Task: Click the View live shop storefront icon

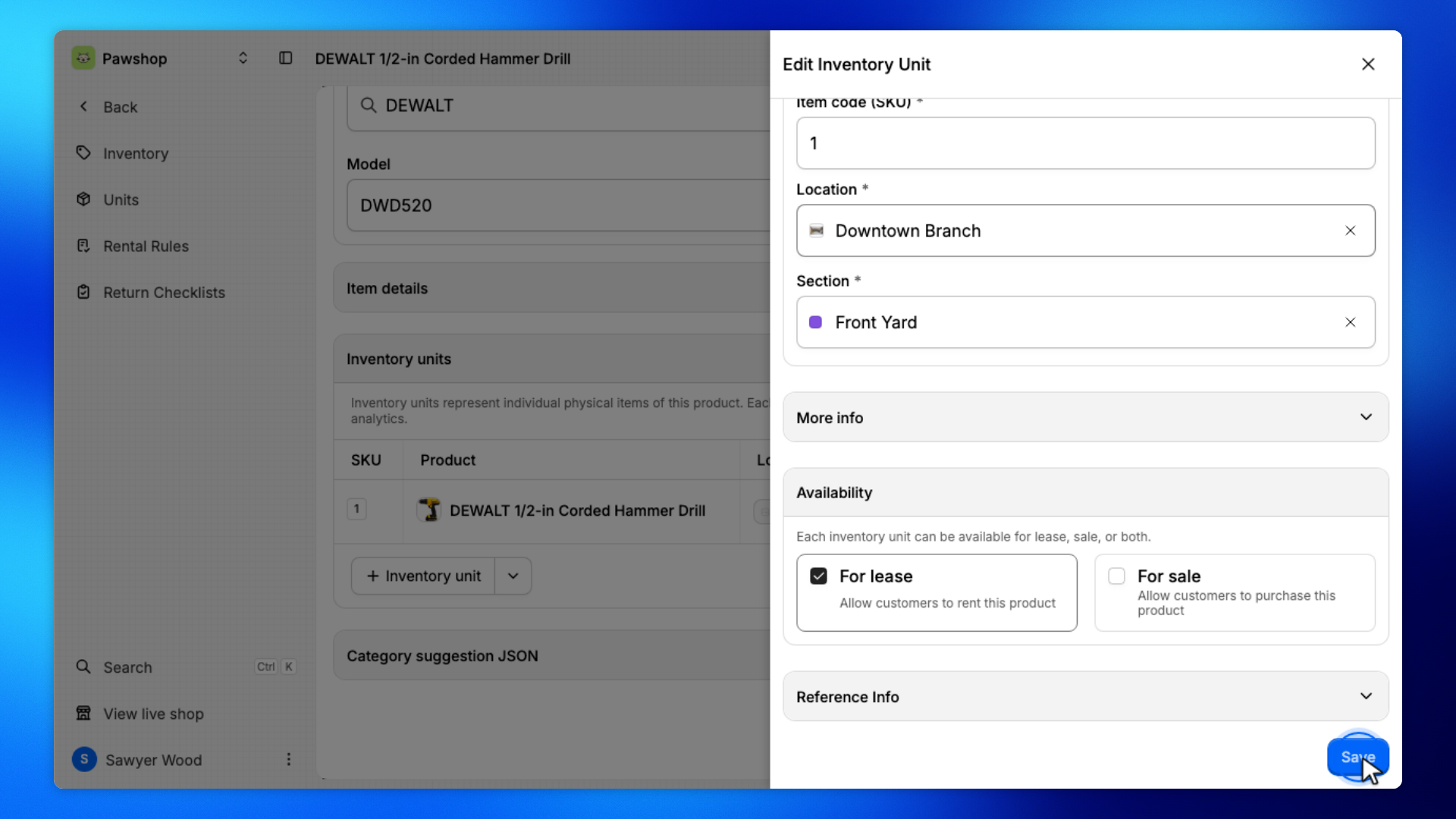Action: coord(83,713)
